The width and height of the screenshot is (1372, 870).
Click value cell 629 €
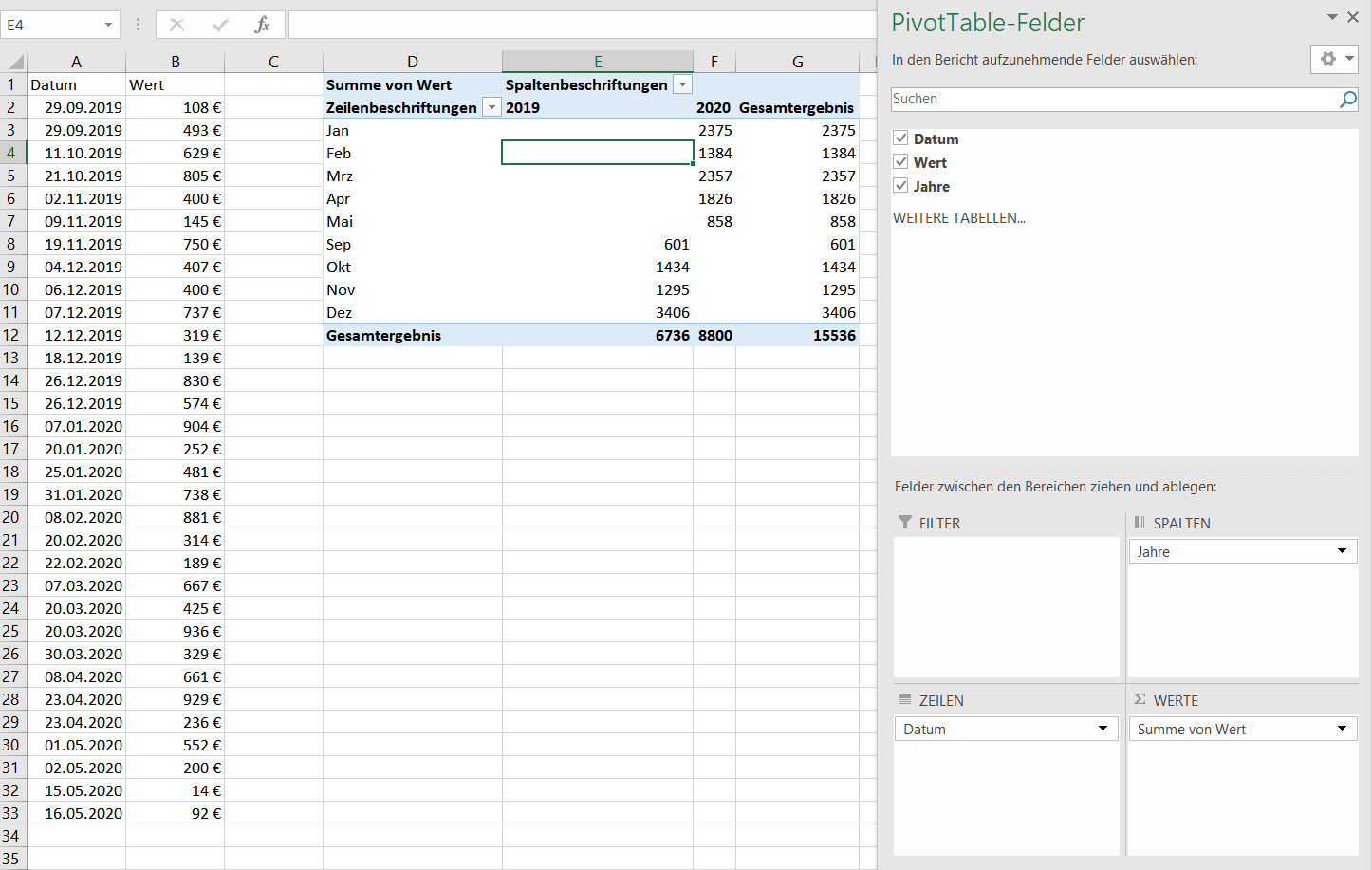tap(176, 153)
